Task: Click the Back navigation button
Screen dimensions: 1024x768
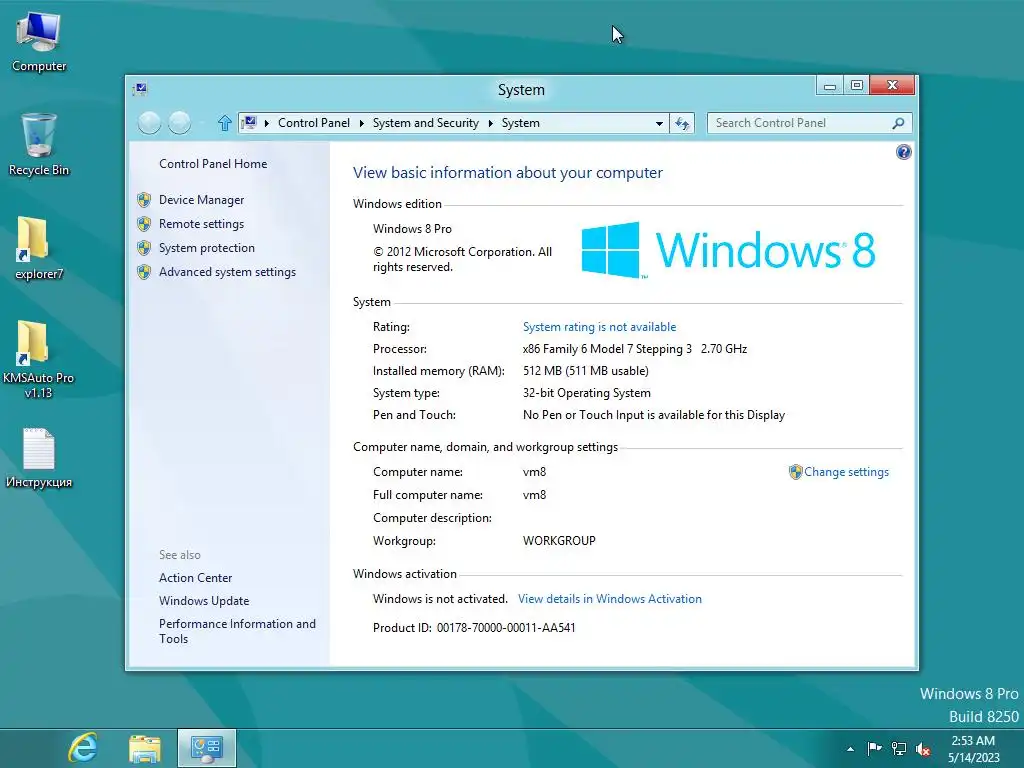Action: coord(150,123)
